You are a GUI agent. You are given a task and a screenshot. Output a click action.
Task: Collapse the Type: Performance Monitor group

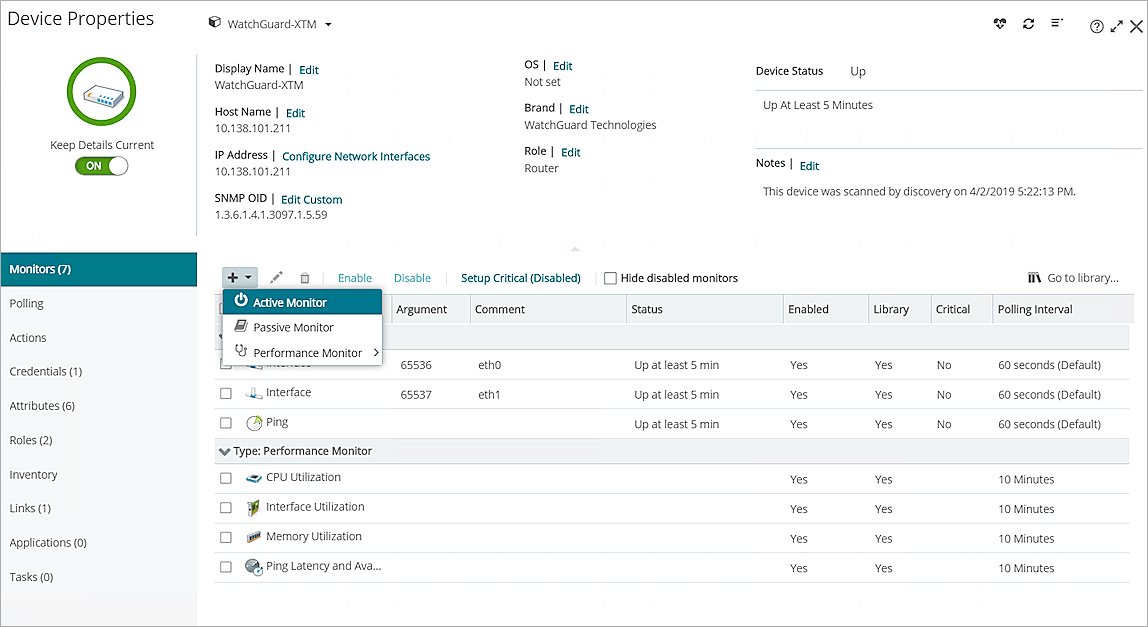click(224, 451)
